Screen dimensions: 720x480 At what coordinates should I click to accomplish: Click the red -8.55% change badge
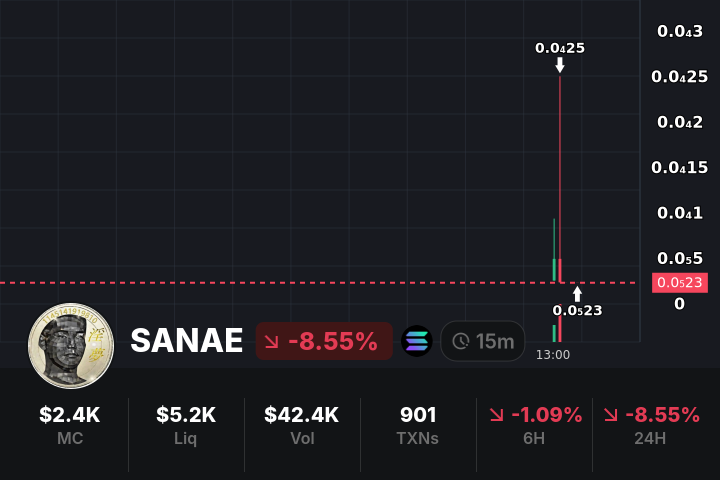(x=322, y=341)
